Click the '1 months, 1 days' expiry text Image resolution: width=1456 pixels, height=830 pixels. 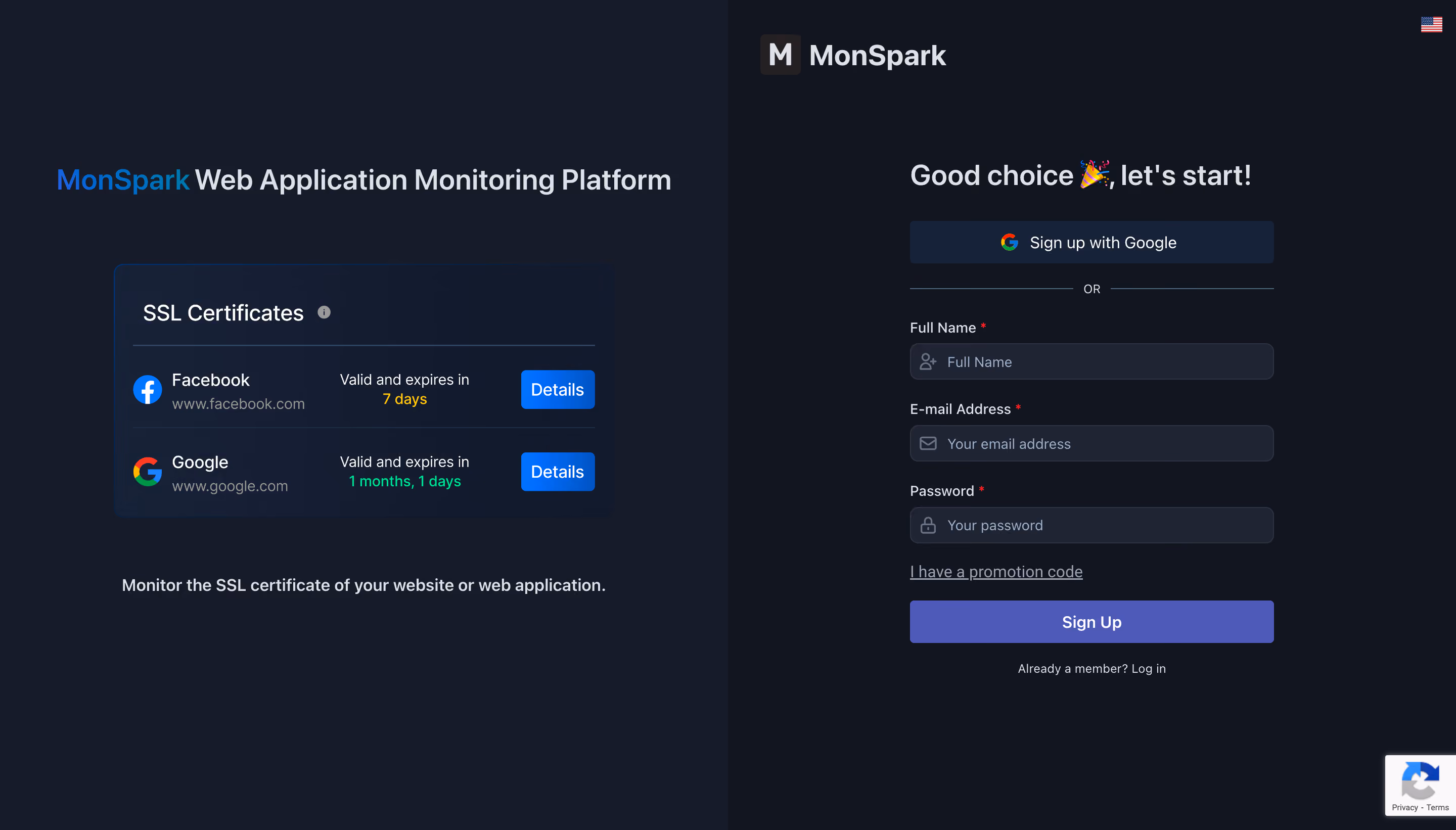pyautogui.click(x=405, y=481)
